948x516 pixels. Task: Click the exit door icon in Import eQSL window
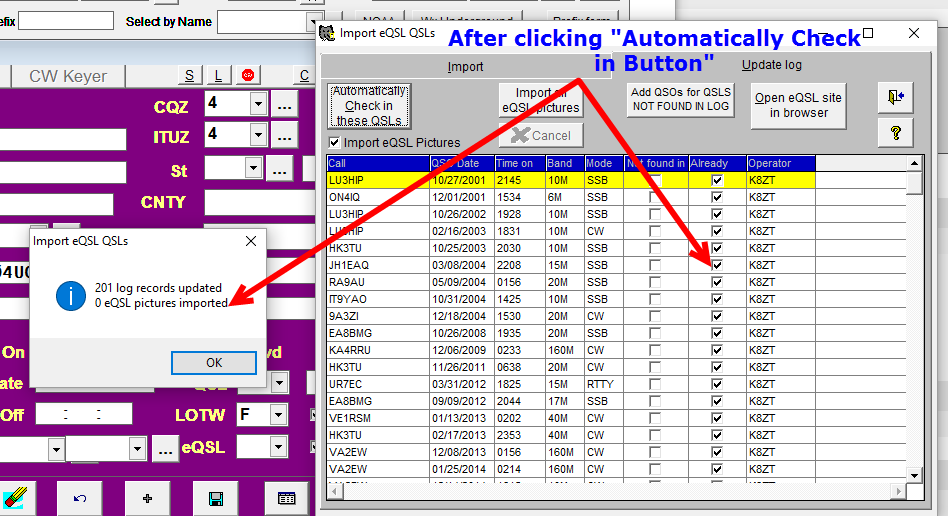tap(895, 97)
